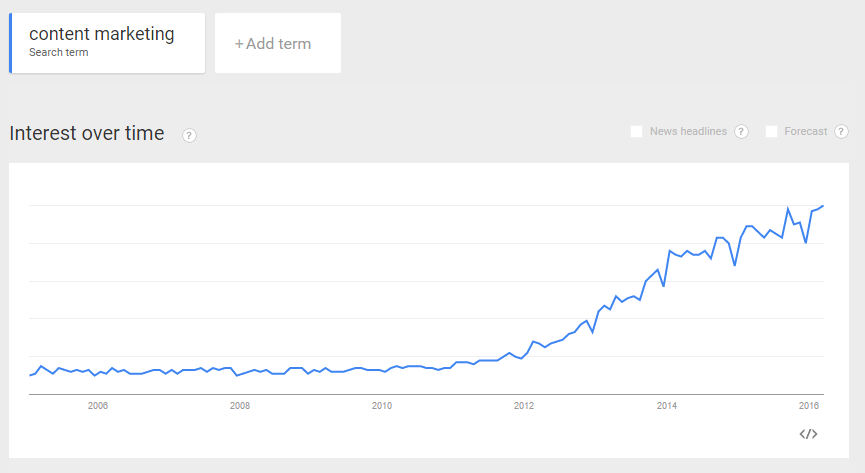Open the News headlines help tooltip icon
865x473 pixels.
(x=741, y=132)
